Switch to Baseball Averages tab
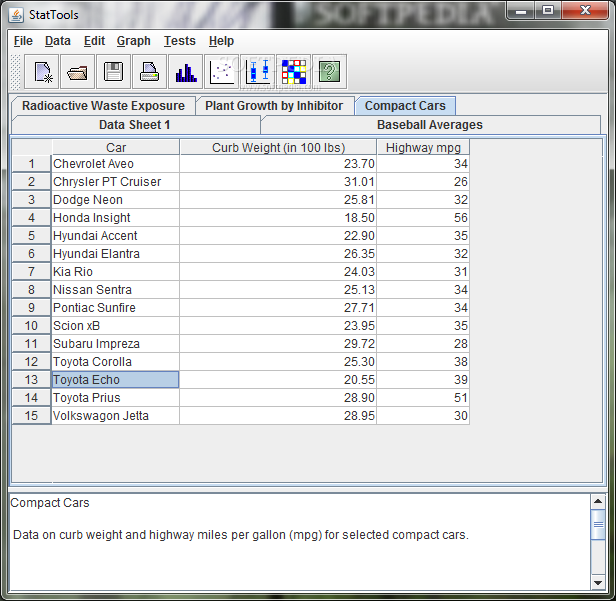Viewport: 616px width, 601px height. (x=430, y=125)
